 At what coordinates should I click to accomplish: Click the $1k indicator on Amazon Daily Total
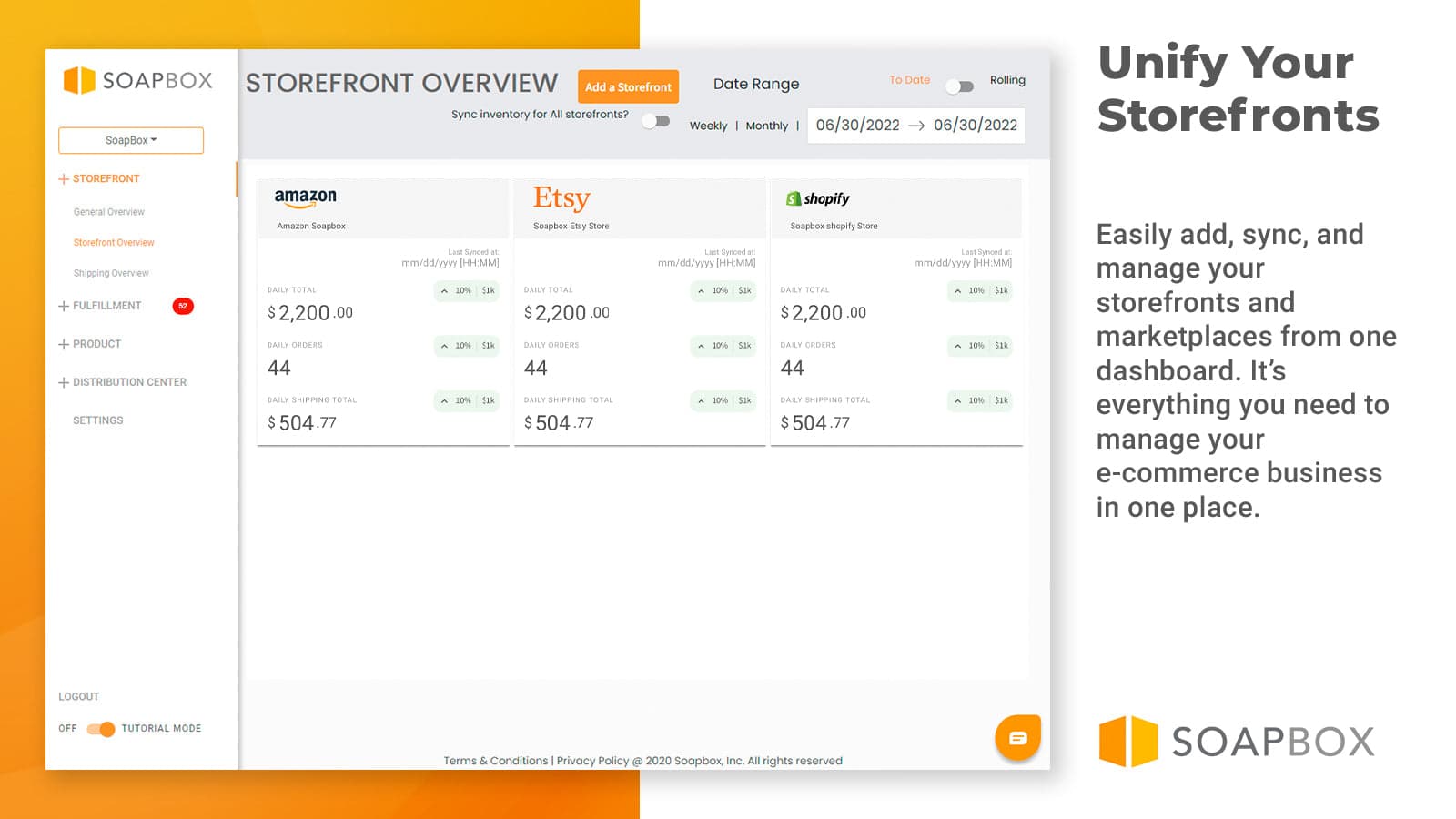coord(489,291)
